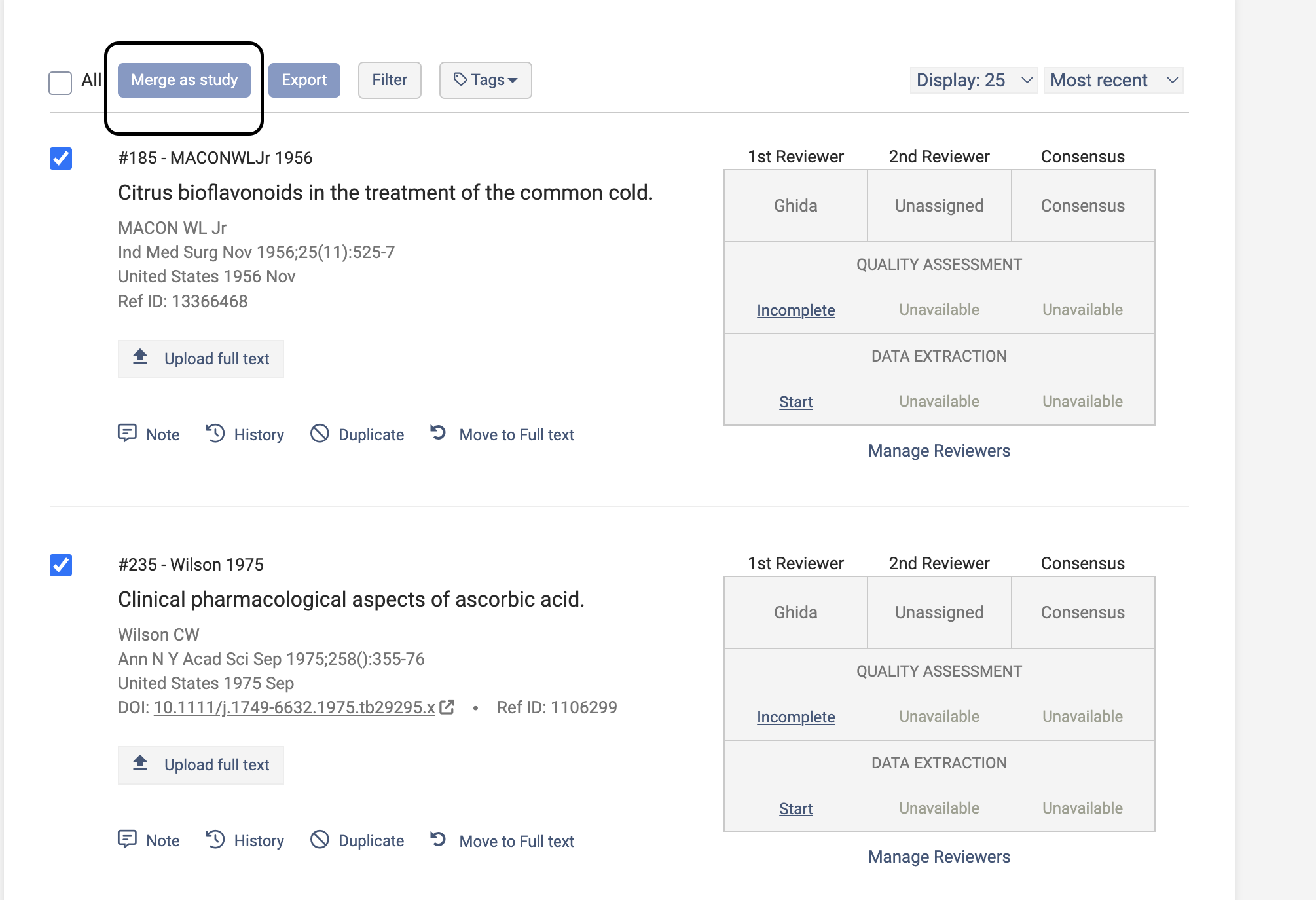The width and height of the screenshot is (1316, 900).
Task: Click the Merge as study button
Action: [x=184, y=80]
